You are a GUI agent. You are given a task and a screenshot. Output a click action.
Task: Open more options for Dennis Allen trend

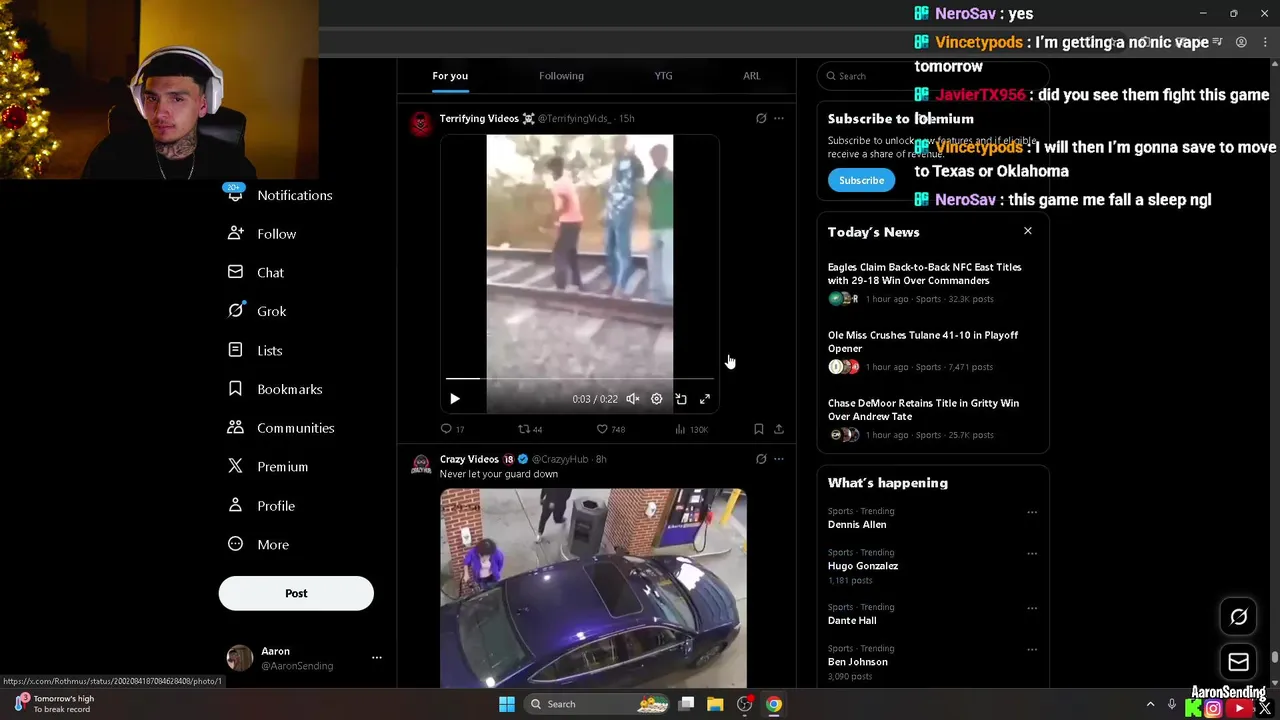pyautogui.click(x=1032, y=512)
